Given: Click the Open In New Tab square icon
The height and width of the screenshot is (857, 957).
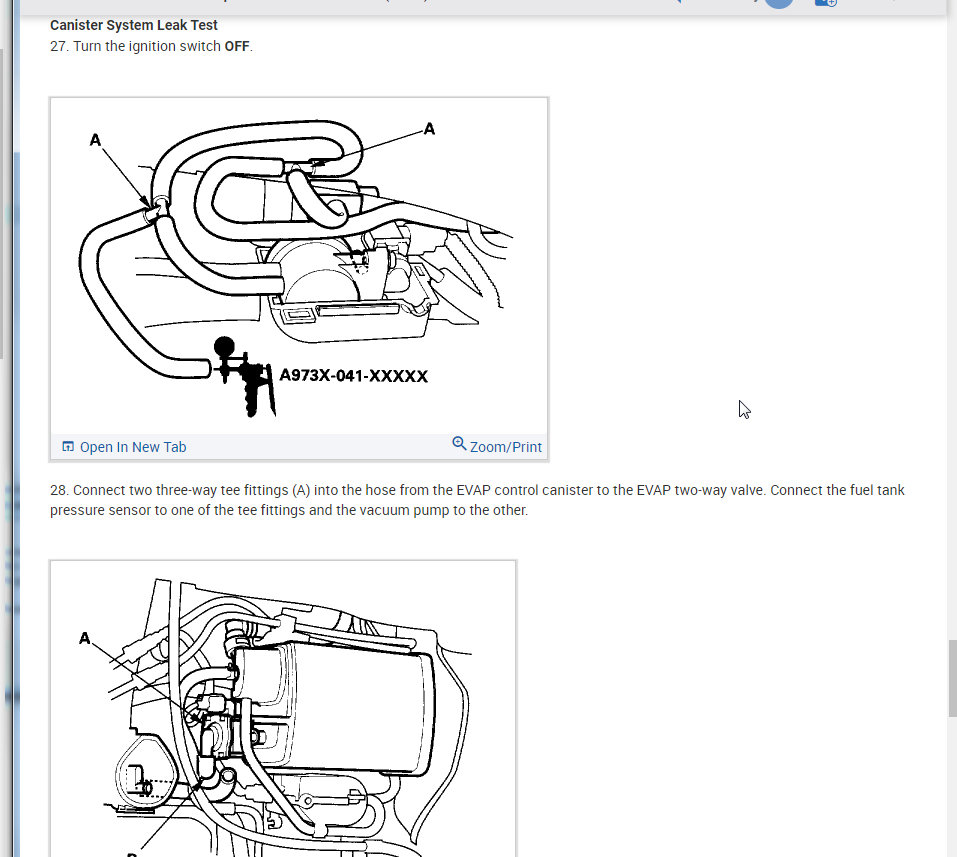Looking at the screenshot, I should 68,446.
